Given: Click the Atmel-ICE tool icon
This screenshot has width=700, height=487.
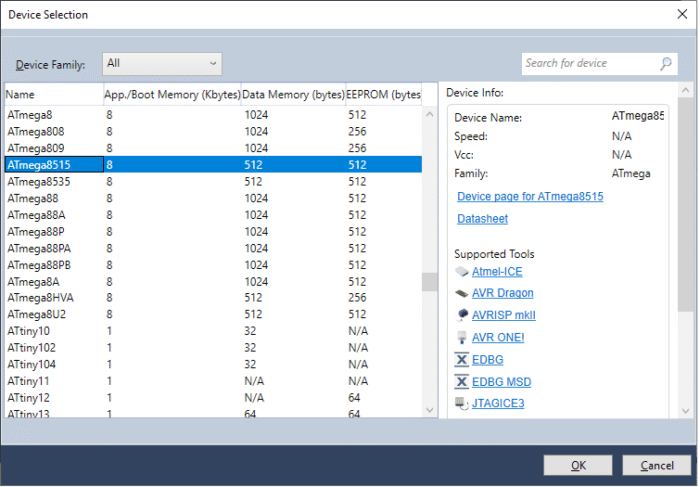Looking at the screenshot, I should tap(461, 272).
